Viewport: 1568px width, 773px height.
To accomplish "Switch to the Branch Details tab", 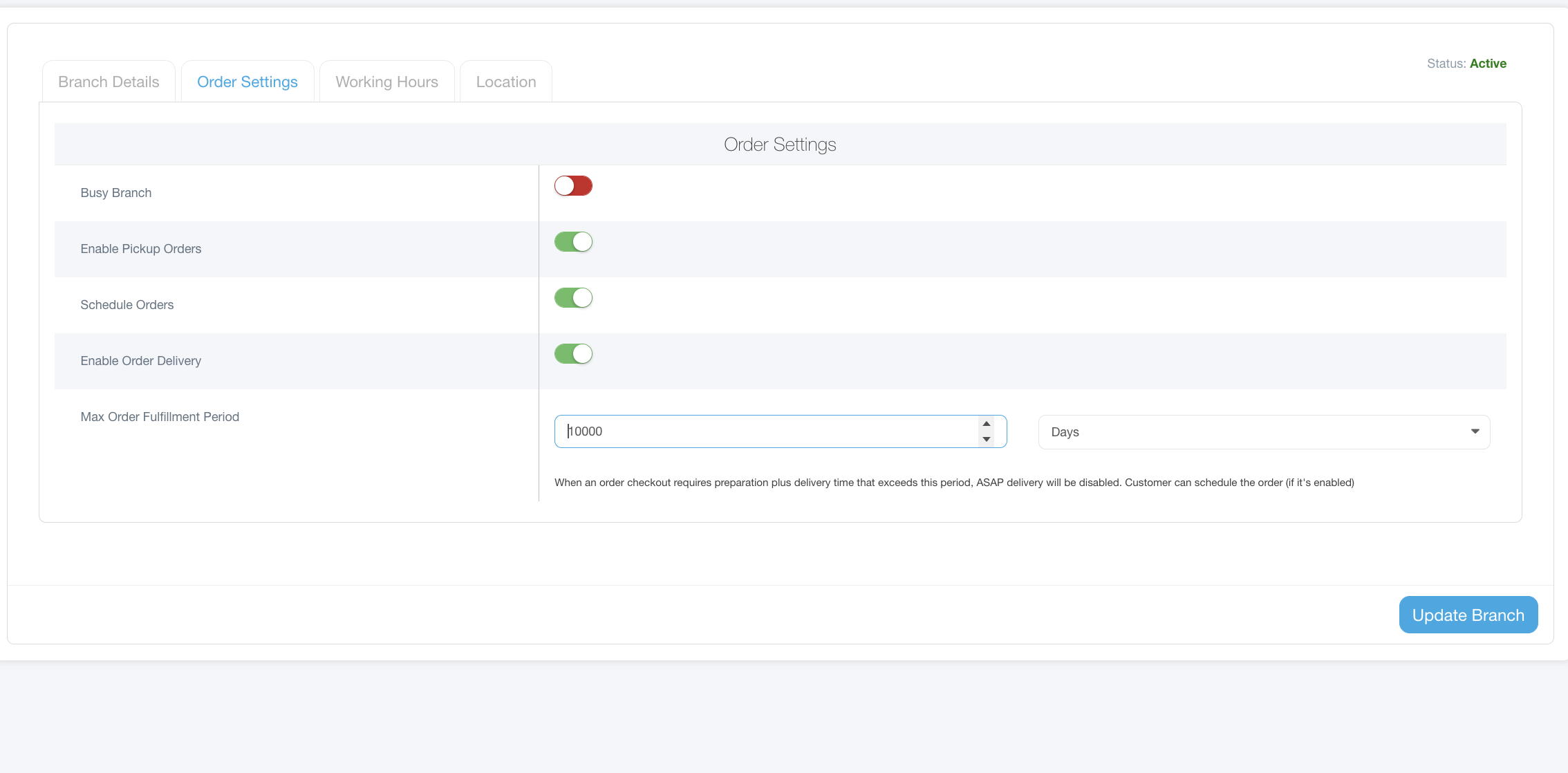I will tap(109, 82).
